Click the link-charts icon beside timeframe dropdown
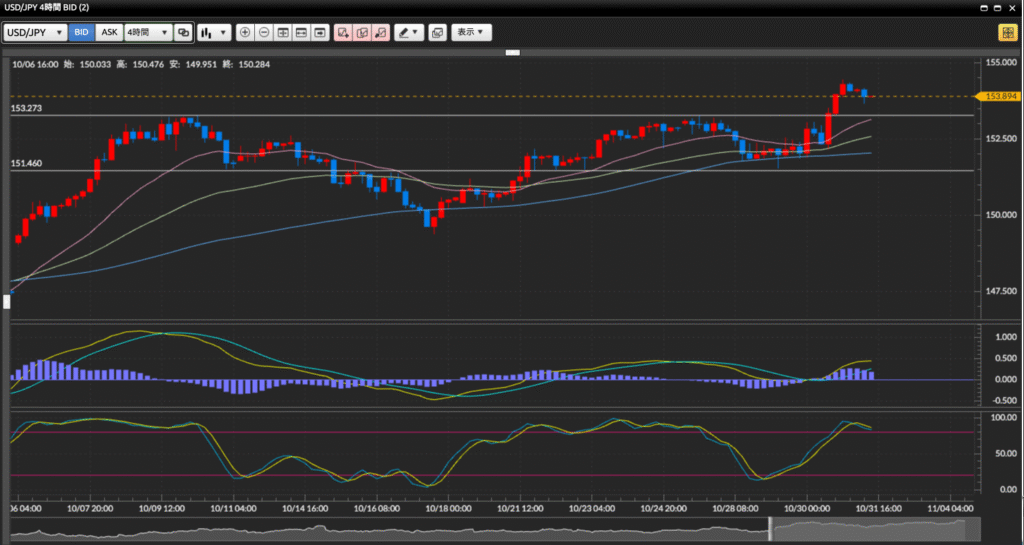Viewport: 1024px width, 545px height. 183,32
